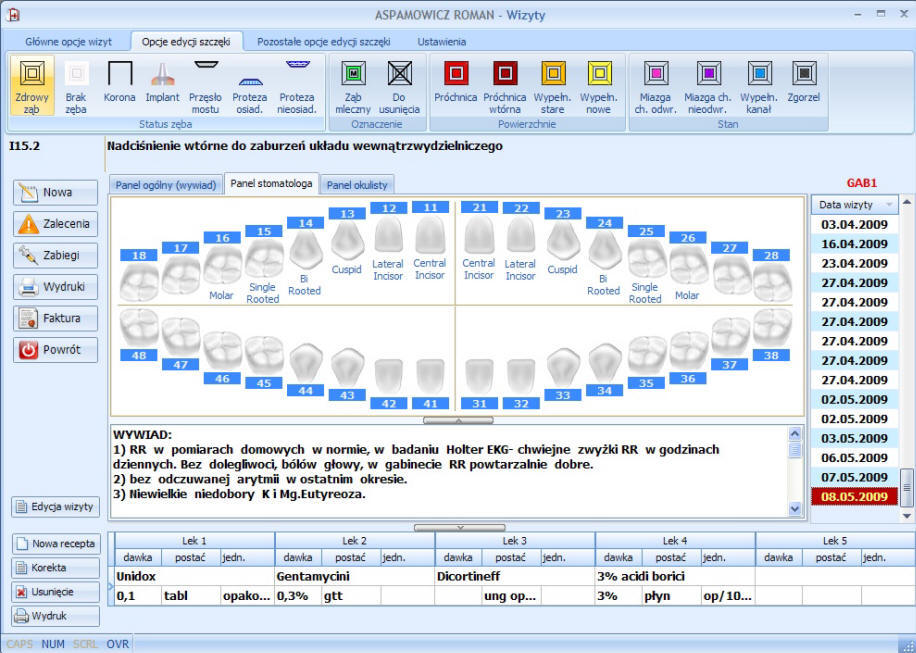
Task: Open the Data wizyty column dropdown
Action: (887, 205)
